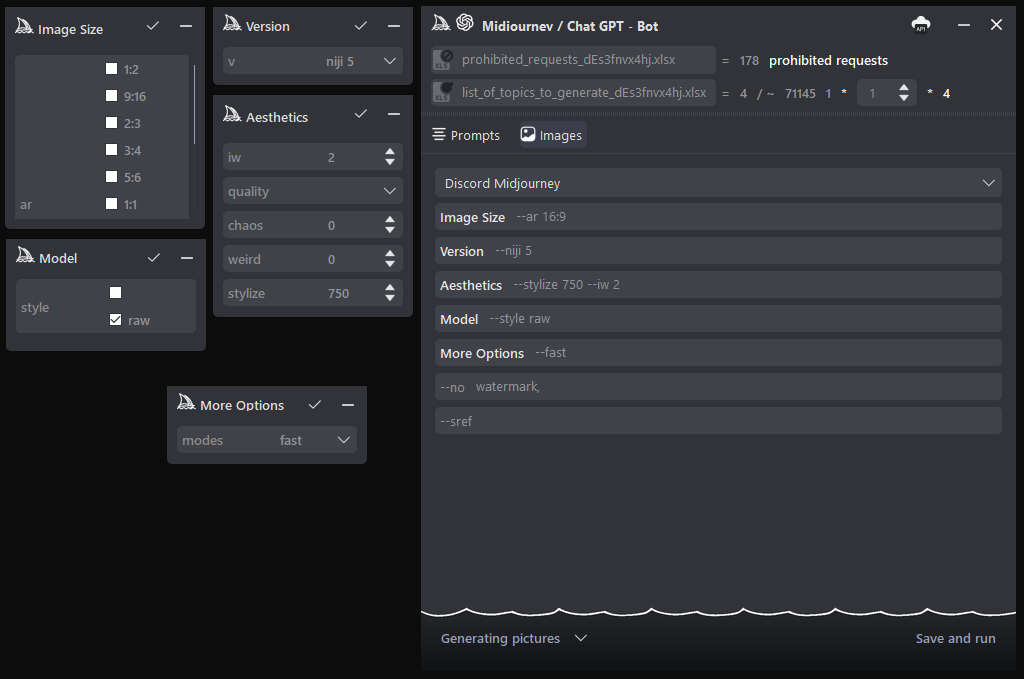1024x679 pixels.
Task: Adjust the iw value stepper
Action: click(390, 157)
